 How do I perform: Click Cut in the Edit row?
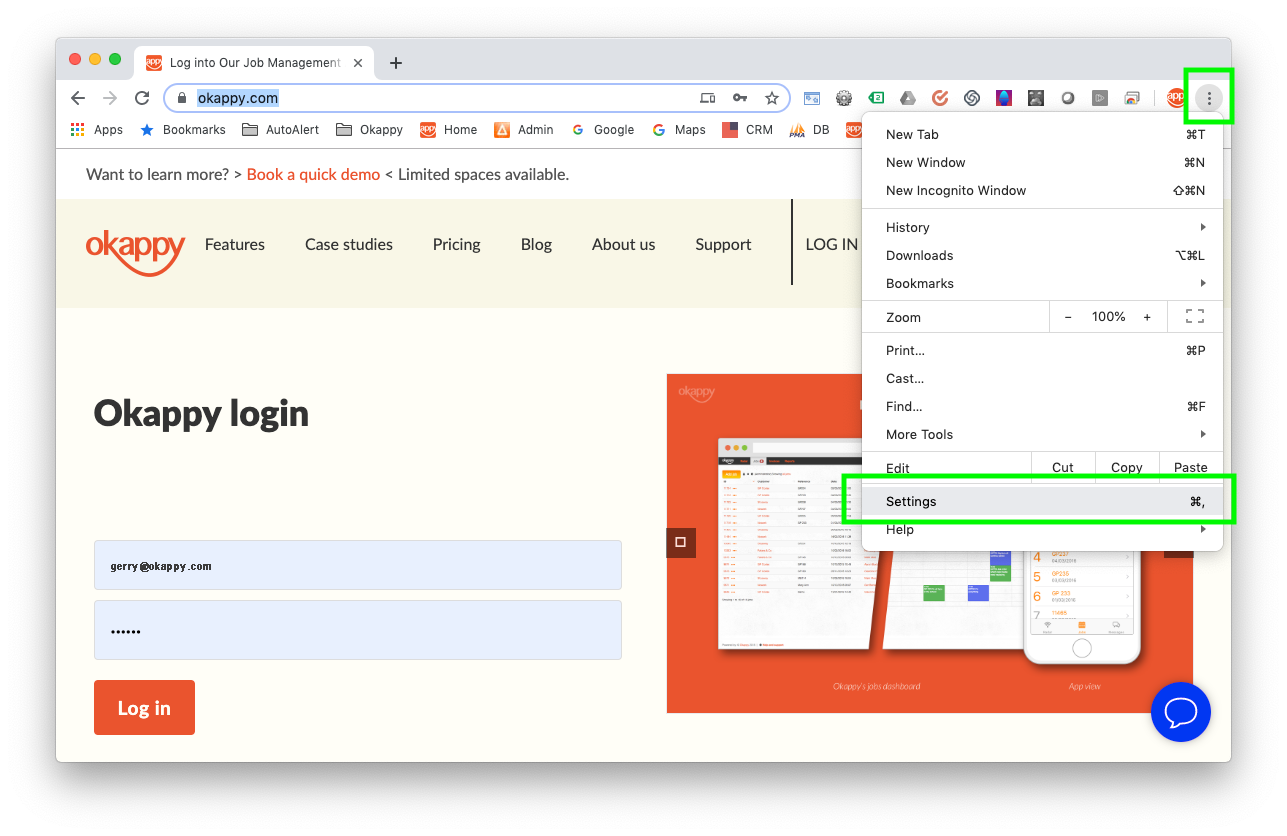point(1062,467)
